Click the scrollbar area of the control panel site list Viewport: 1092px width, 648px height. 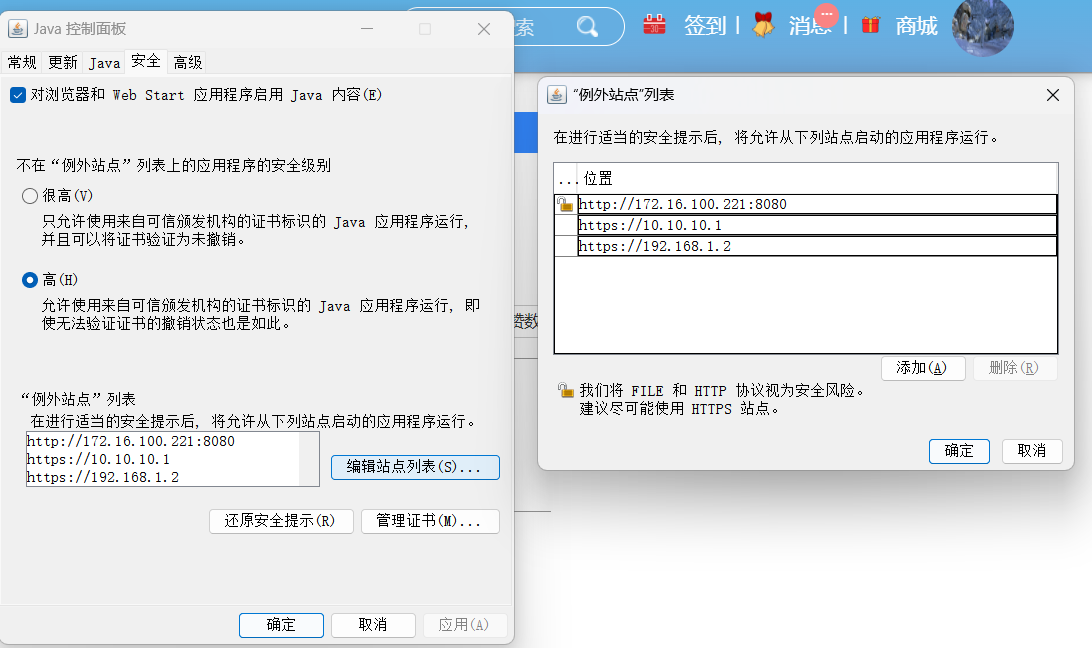tap(309, 459)
